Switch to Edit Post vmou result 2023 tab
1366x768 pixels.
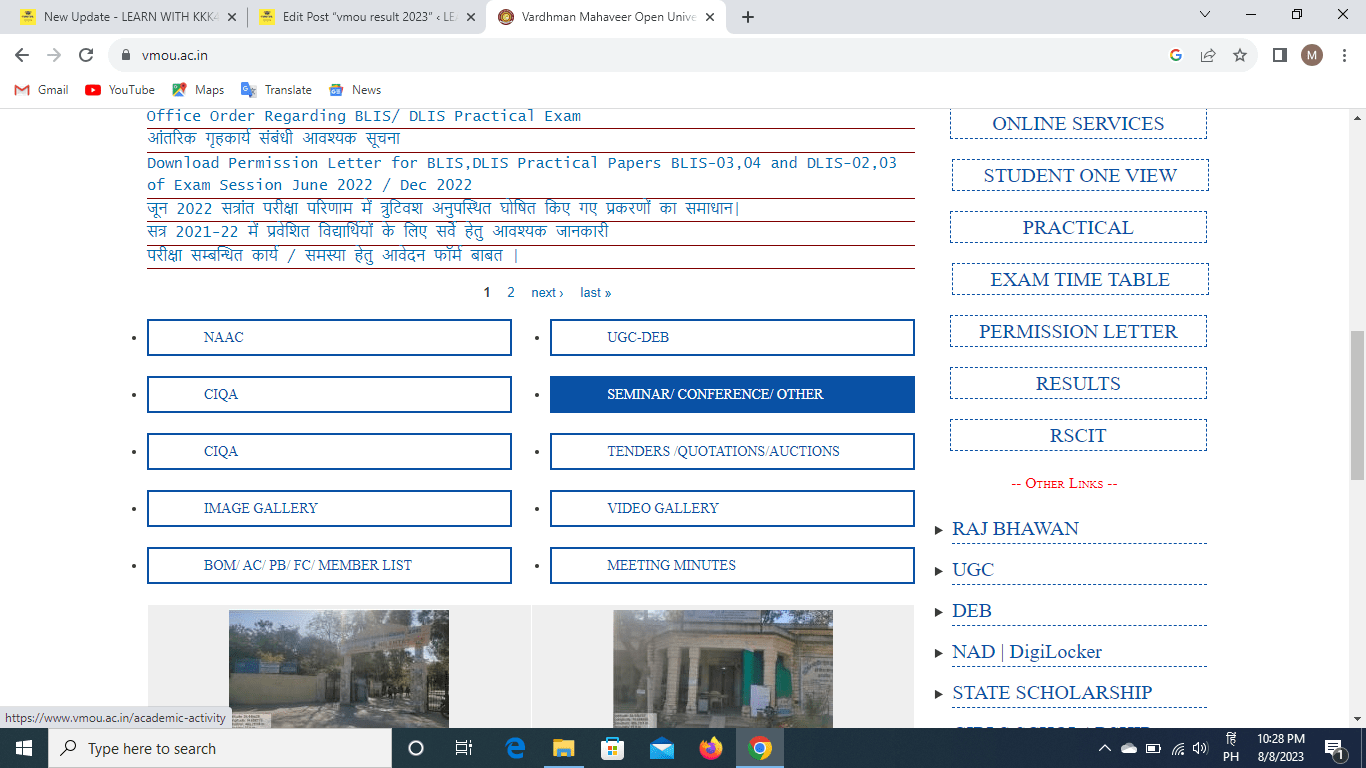click(366, 17)
